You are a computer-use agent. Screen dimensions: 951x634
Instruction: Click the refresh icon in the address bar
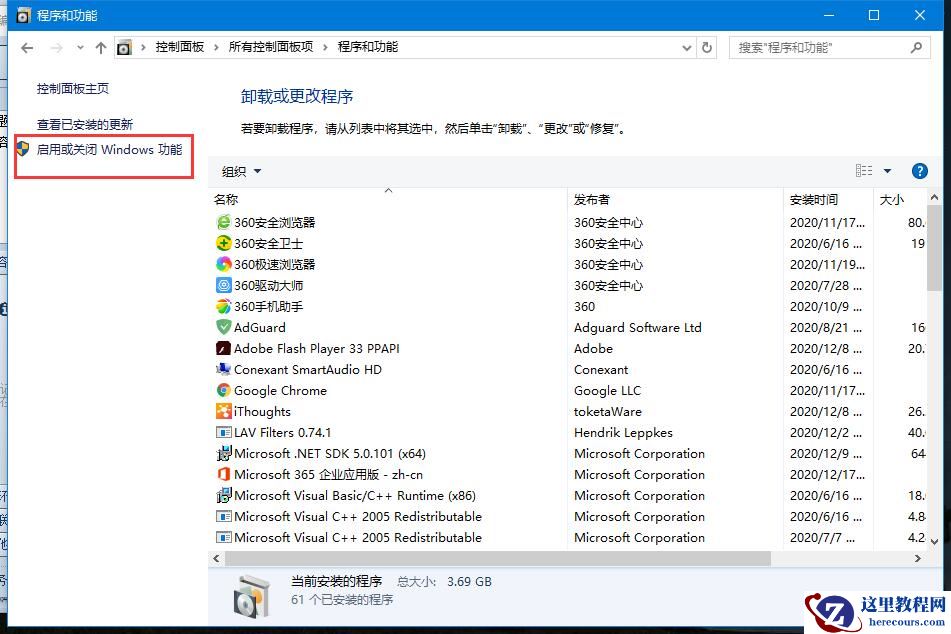(x=707, y=46)
